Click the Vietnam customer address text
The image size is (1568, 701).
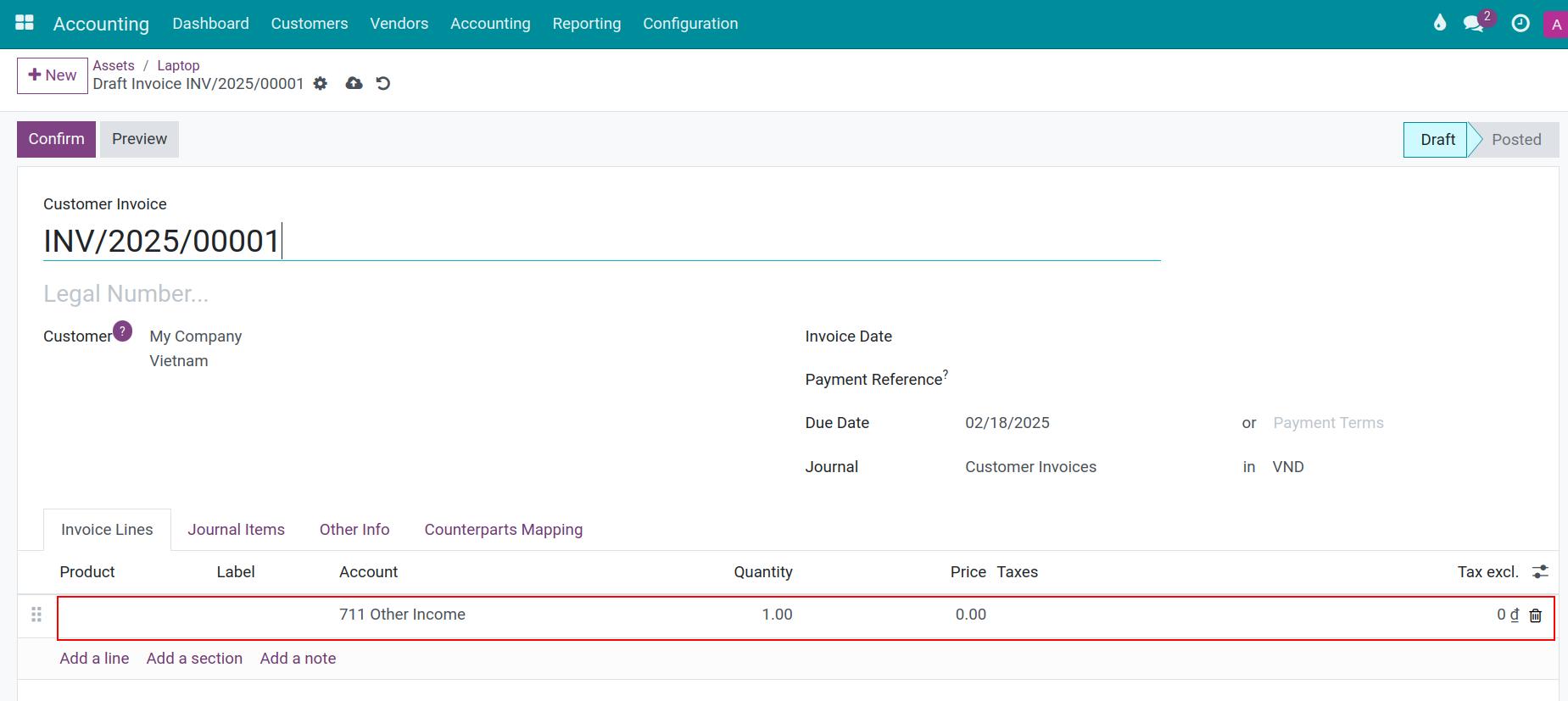coord(179,361)
